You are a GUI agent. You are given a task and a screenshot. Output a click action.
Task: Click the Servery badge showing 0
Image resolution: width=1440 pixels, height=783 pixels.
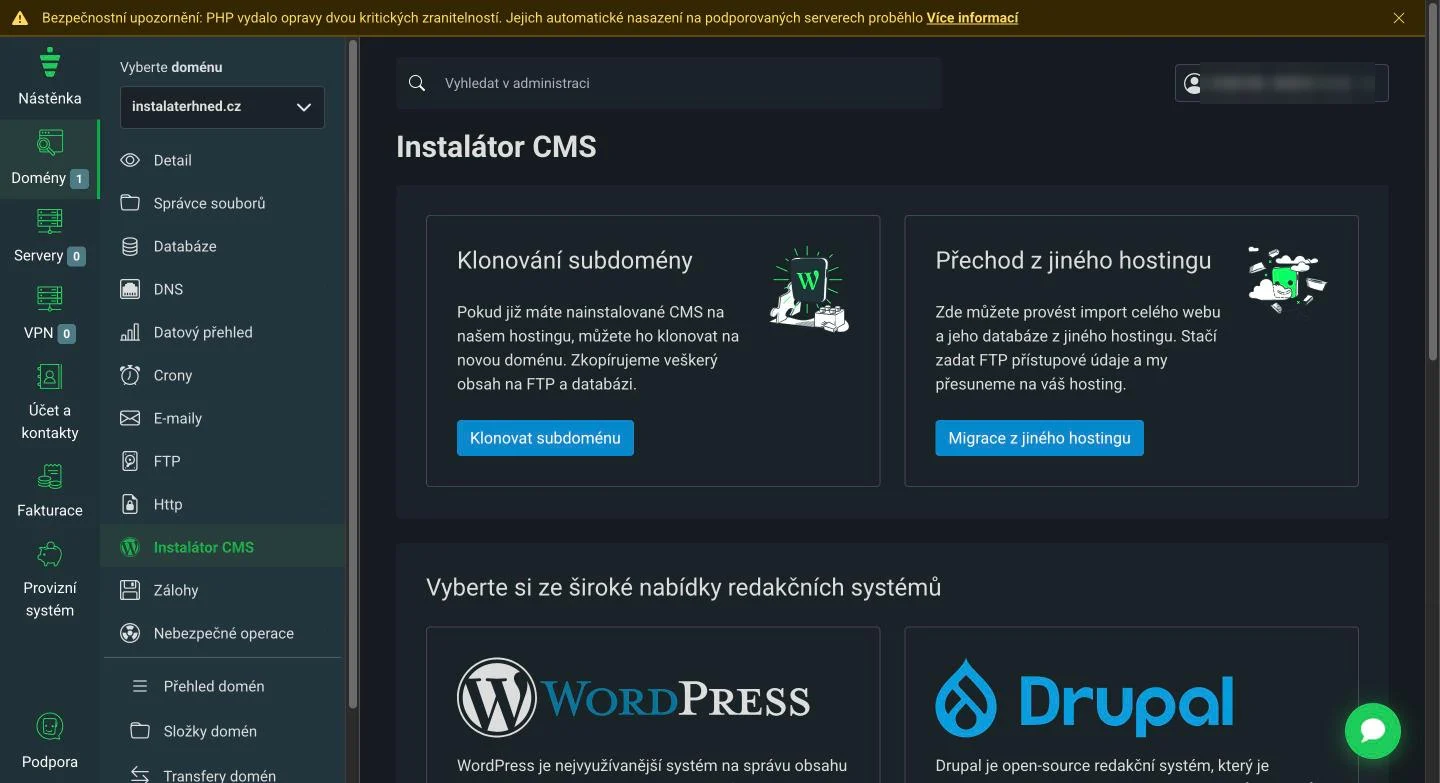pos(76,257)
